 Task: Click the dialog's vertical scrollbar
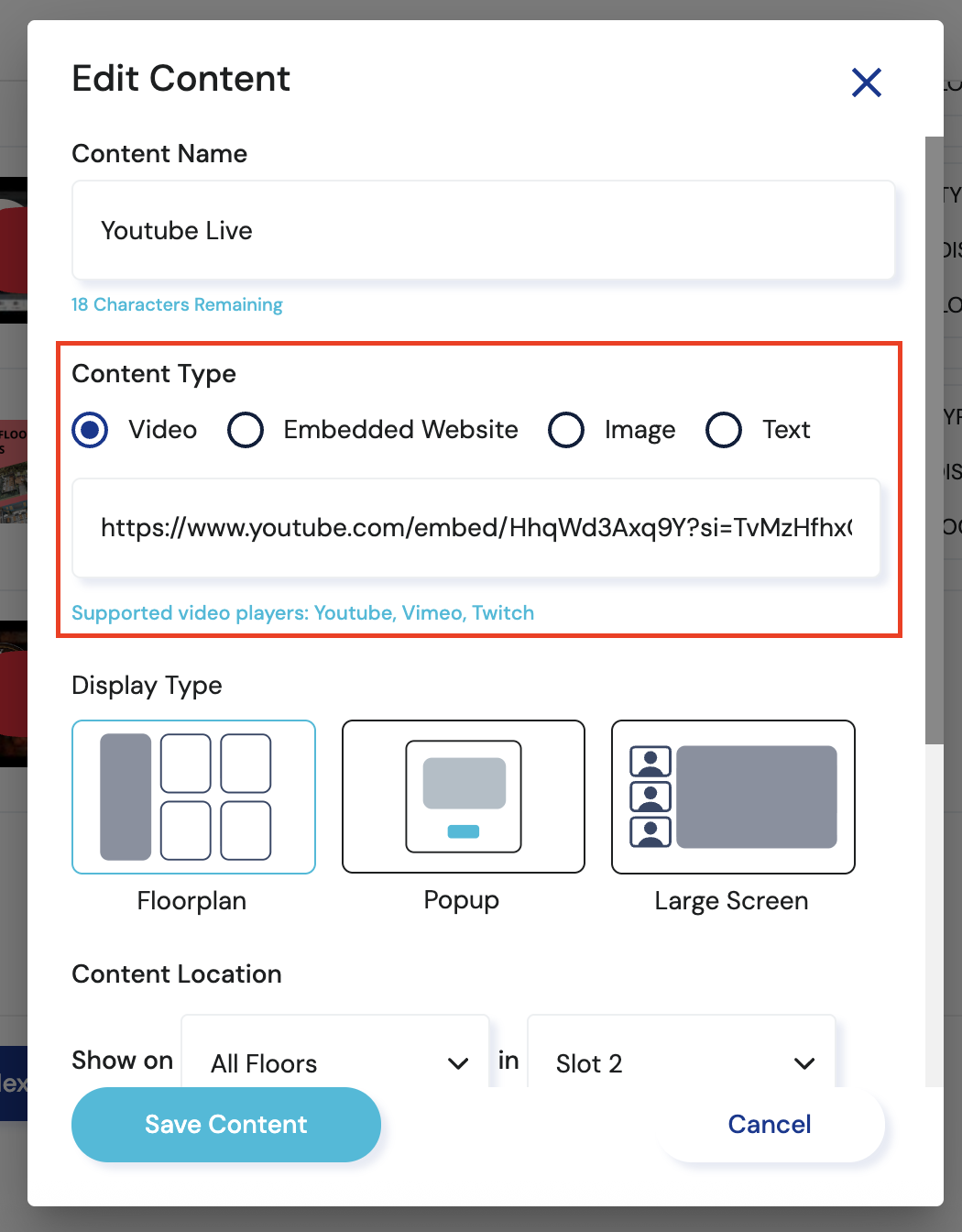[934, 440]
